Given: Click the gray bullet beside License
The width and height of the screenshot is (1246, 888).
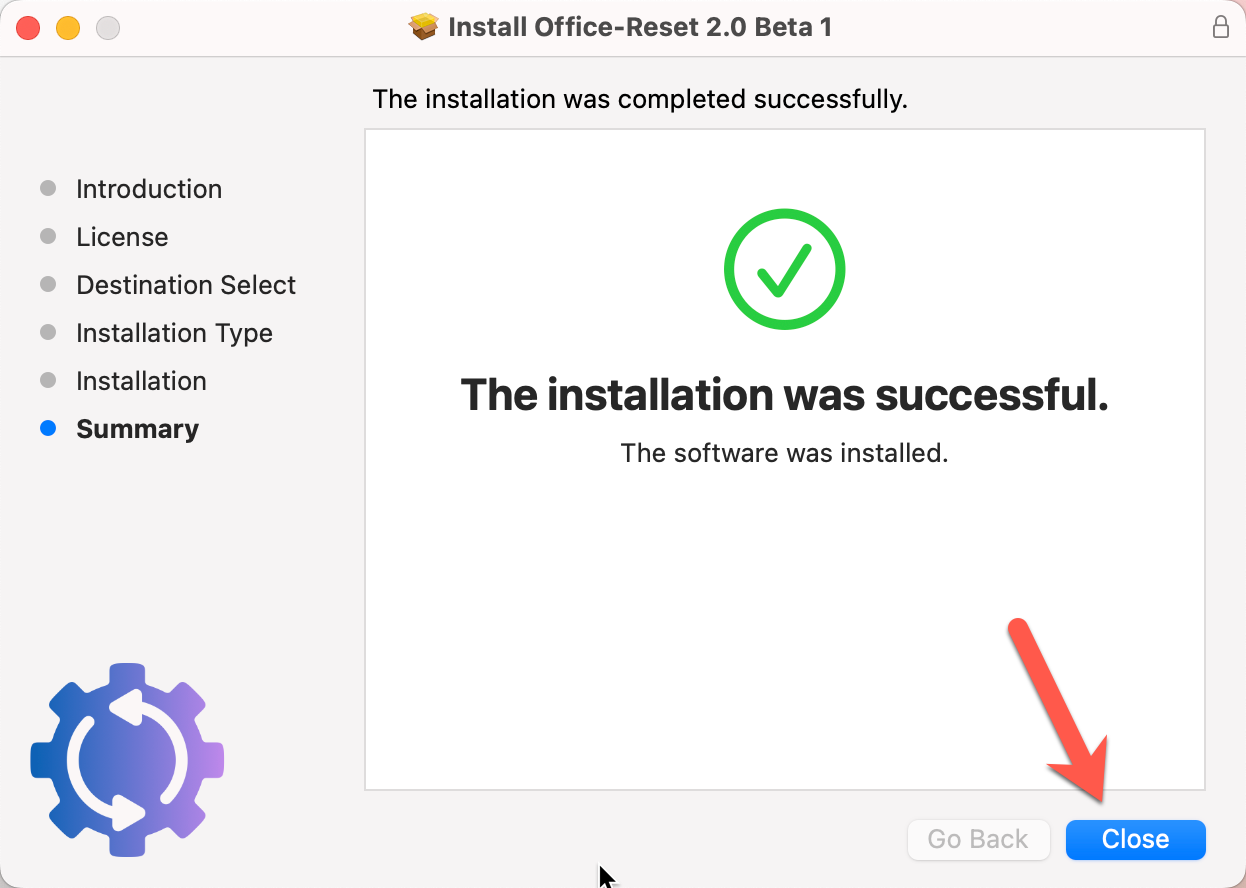Looking at the screenshot, I should pos(48,237).
